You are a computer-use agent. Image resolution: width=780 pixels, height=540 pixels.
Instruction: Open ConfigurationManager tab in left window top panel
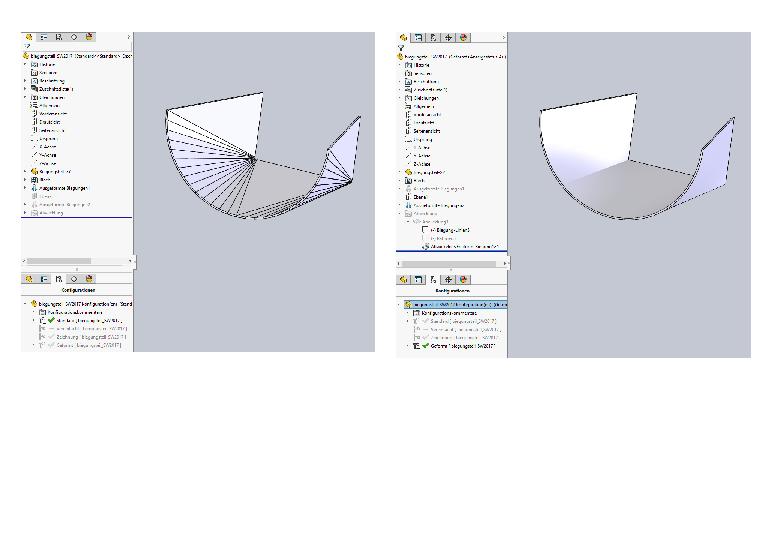tap(59, 37)
